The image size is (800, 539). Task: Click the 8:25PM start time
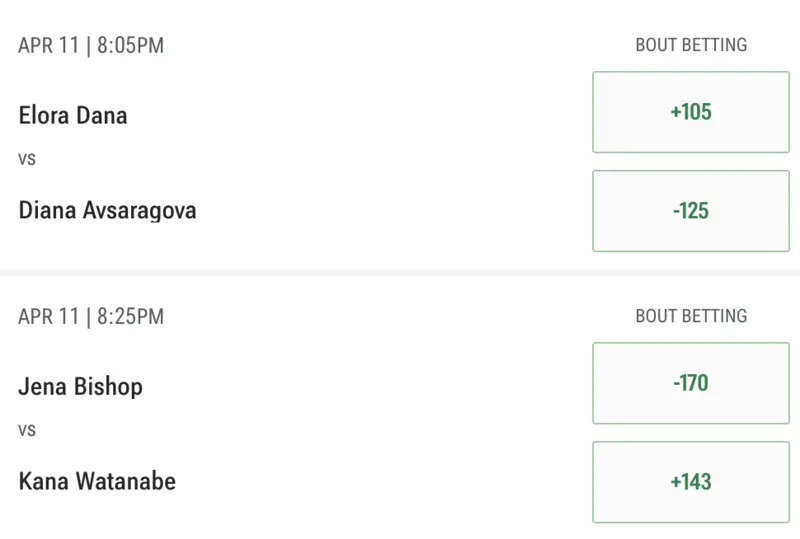[x=130, y=317]
